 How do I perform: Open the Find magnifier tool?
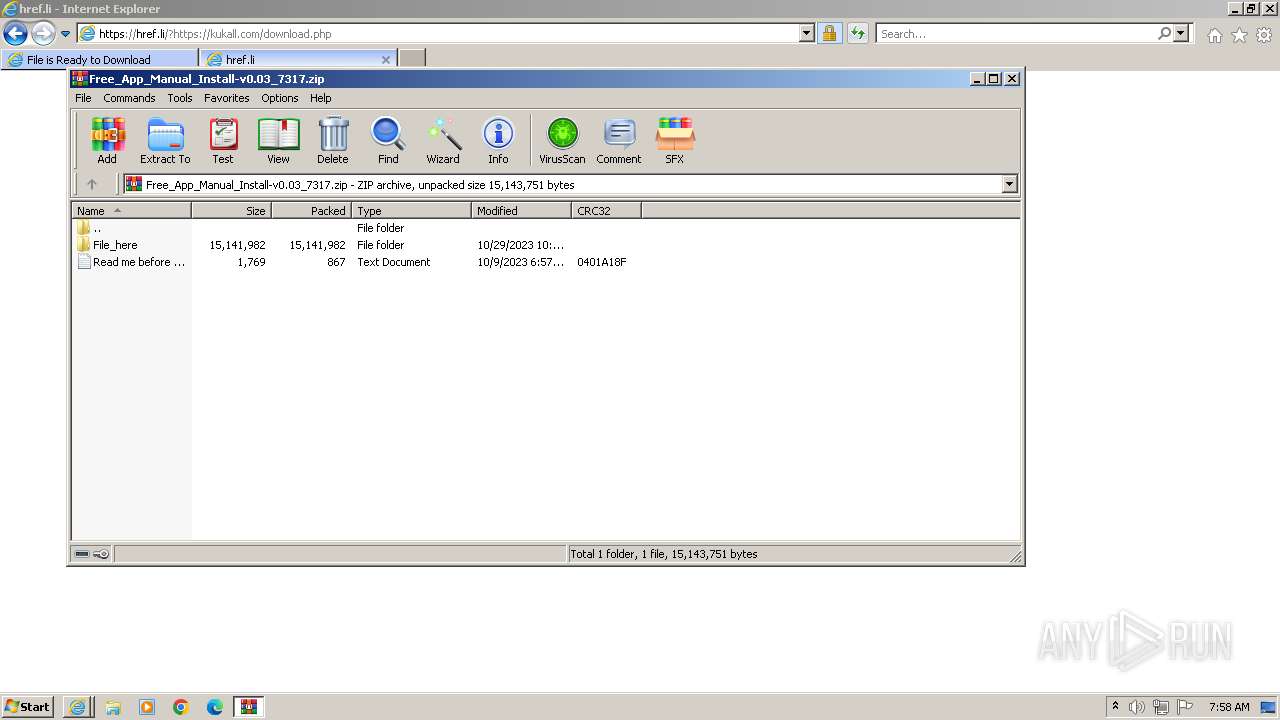[x=388, y=140]
